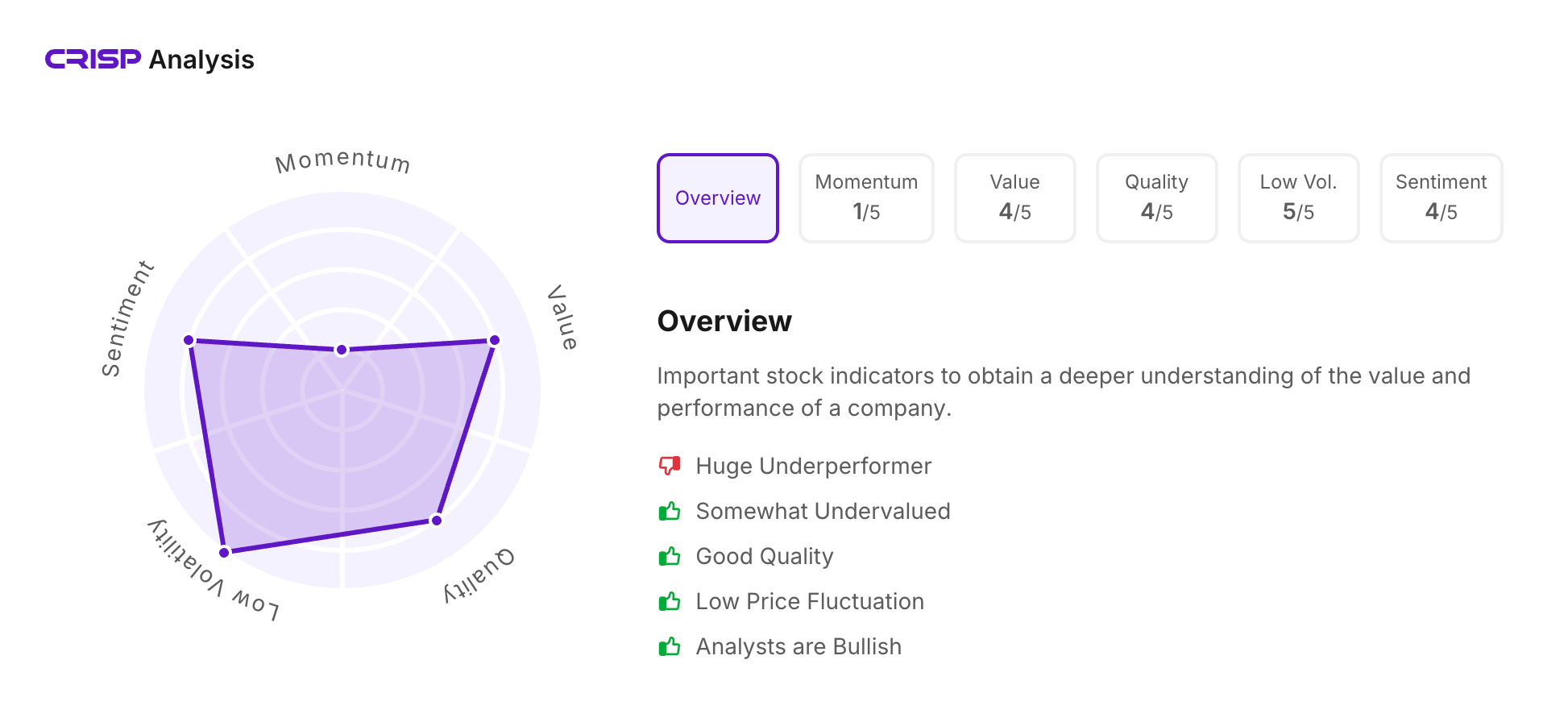Click the Quality data point on radar chart
This screenshot has width=1568, height=722.
coord(437,521)
